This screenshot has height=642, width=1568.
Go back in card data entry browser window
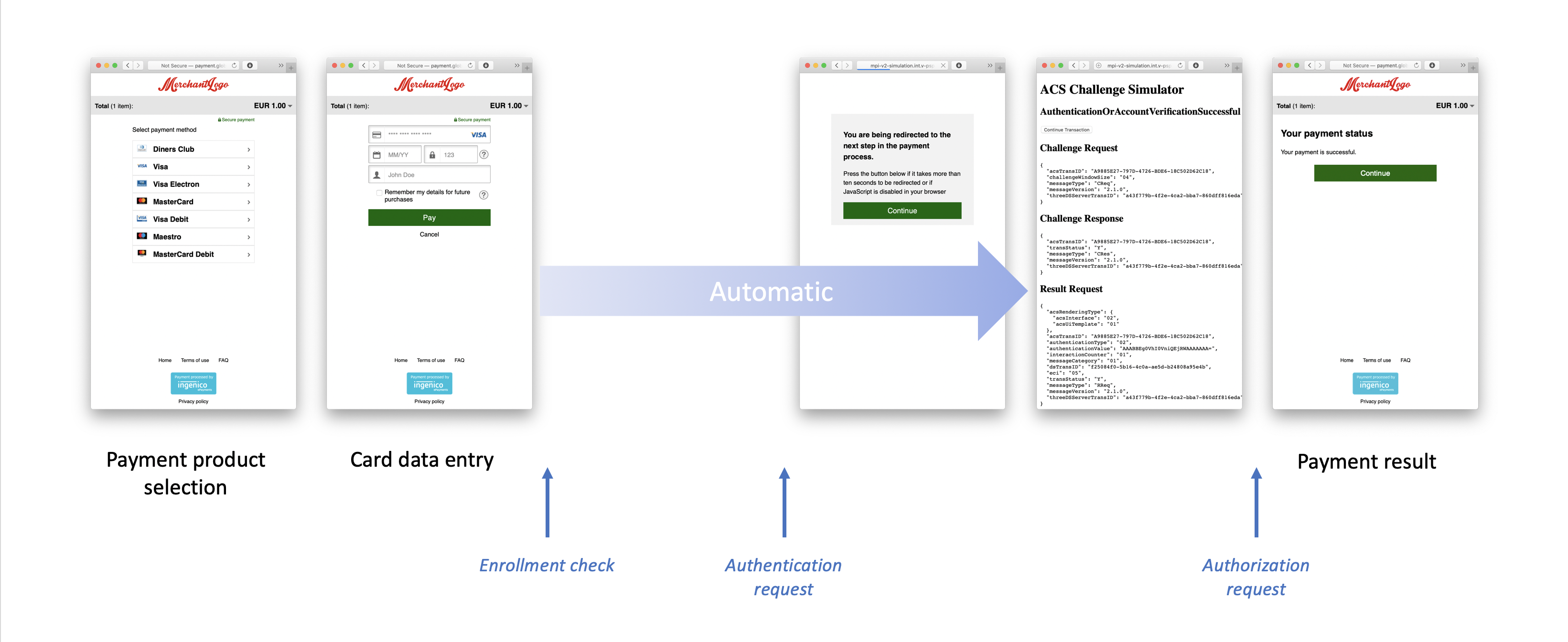tap(364, 66)
